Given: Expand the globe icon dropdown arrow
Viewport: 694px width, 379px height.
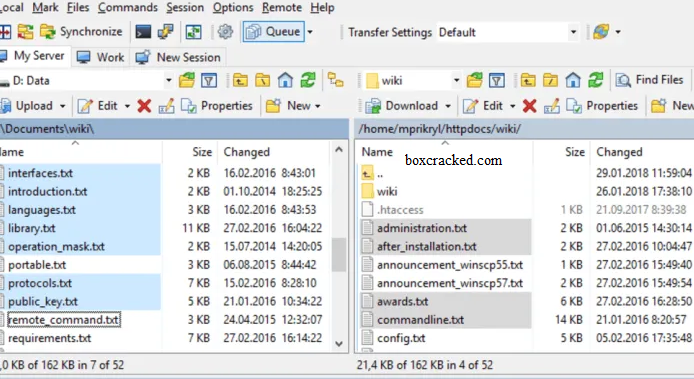Looking at the screenshot, I should click(618, 32).
